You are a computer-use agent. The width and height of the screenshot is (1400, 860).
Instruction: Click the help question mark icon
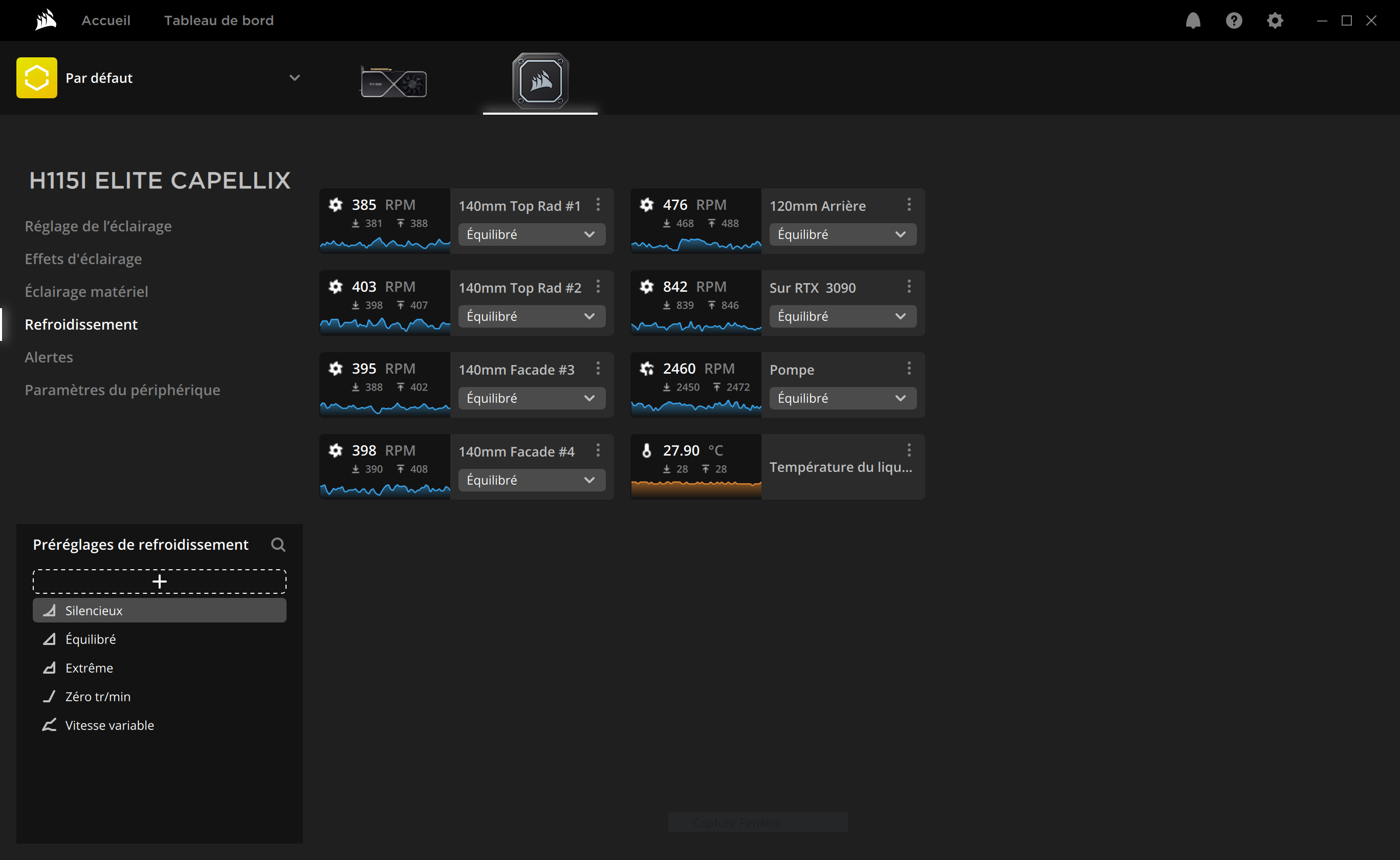(x=1234, y=20)
